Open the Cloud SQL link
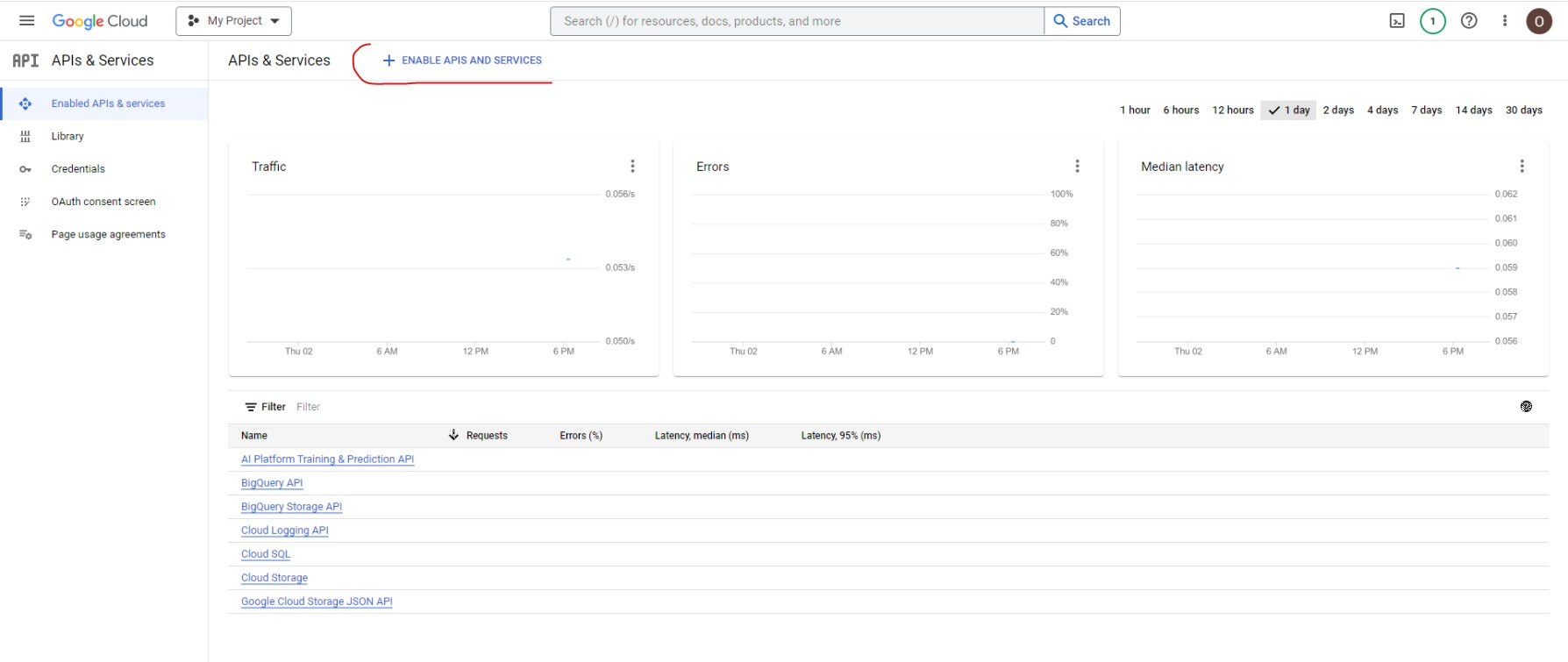The height and width of the screenshot is (662, 1568). pos(266,554)
